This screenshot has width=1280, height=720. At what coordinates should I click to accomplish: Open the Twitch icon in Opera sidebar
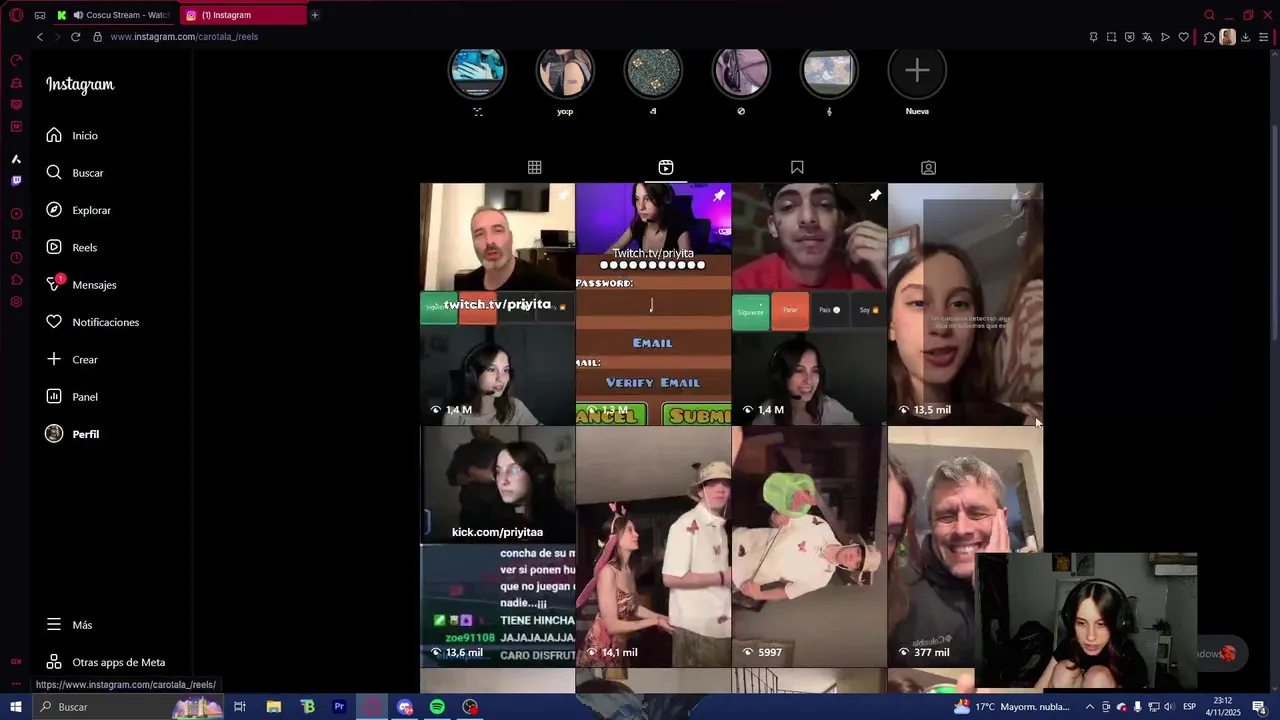tap(16, 181)
